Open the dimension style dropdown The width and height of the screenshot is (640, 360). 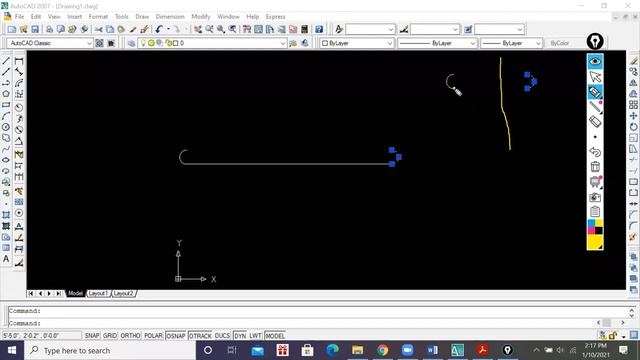click(435, 29)
